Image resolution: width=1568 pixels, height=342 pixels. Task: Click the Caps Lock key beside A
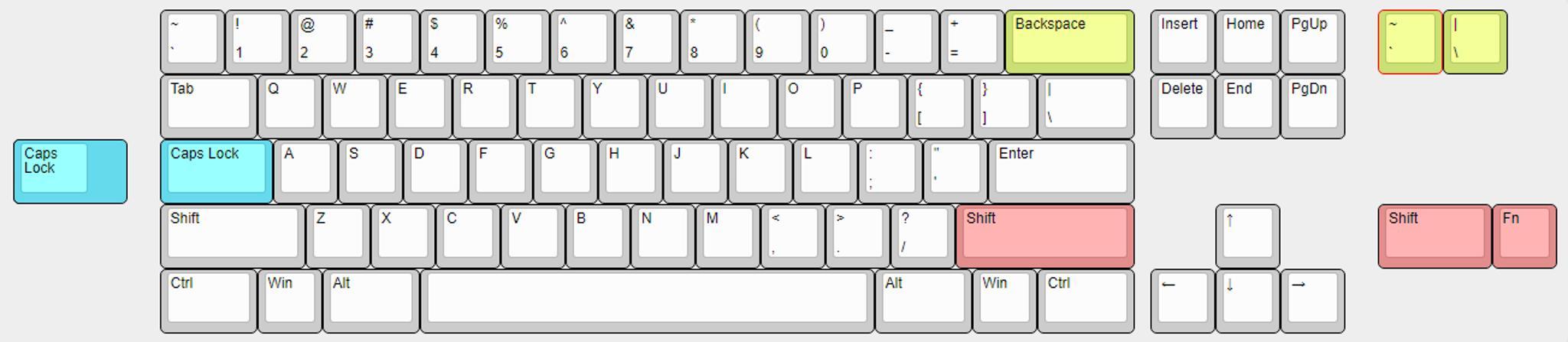click(217, 171)
